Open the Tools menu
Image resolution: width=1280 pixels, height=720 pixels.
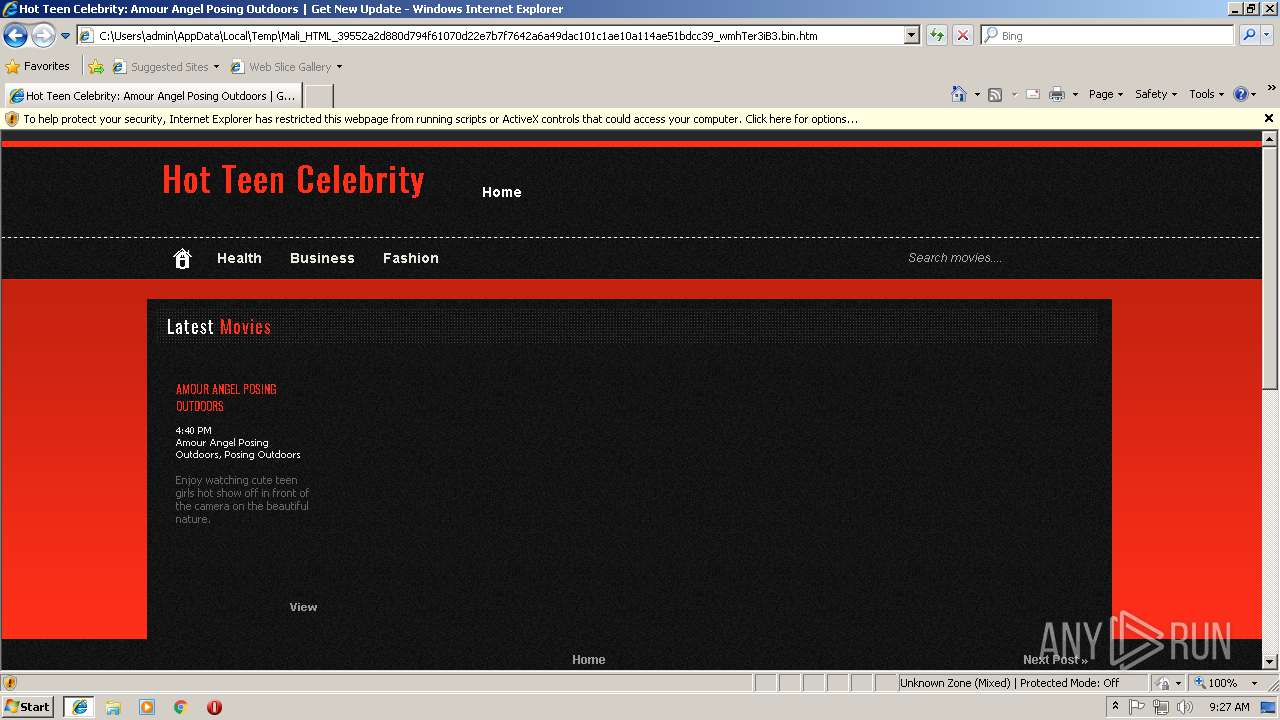1206,94
